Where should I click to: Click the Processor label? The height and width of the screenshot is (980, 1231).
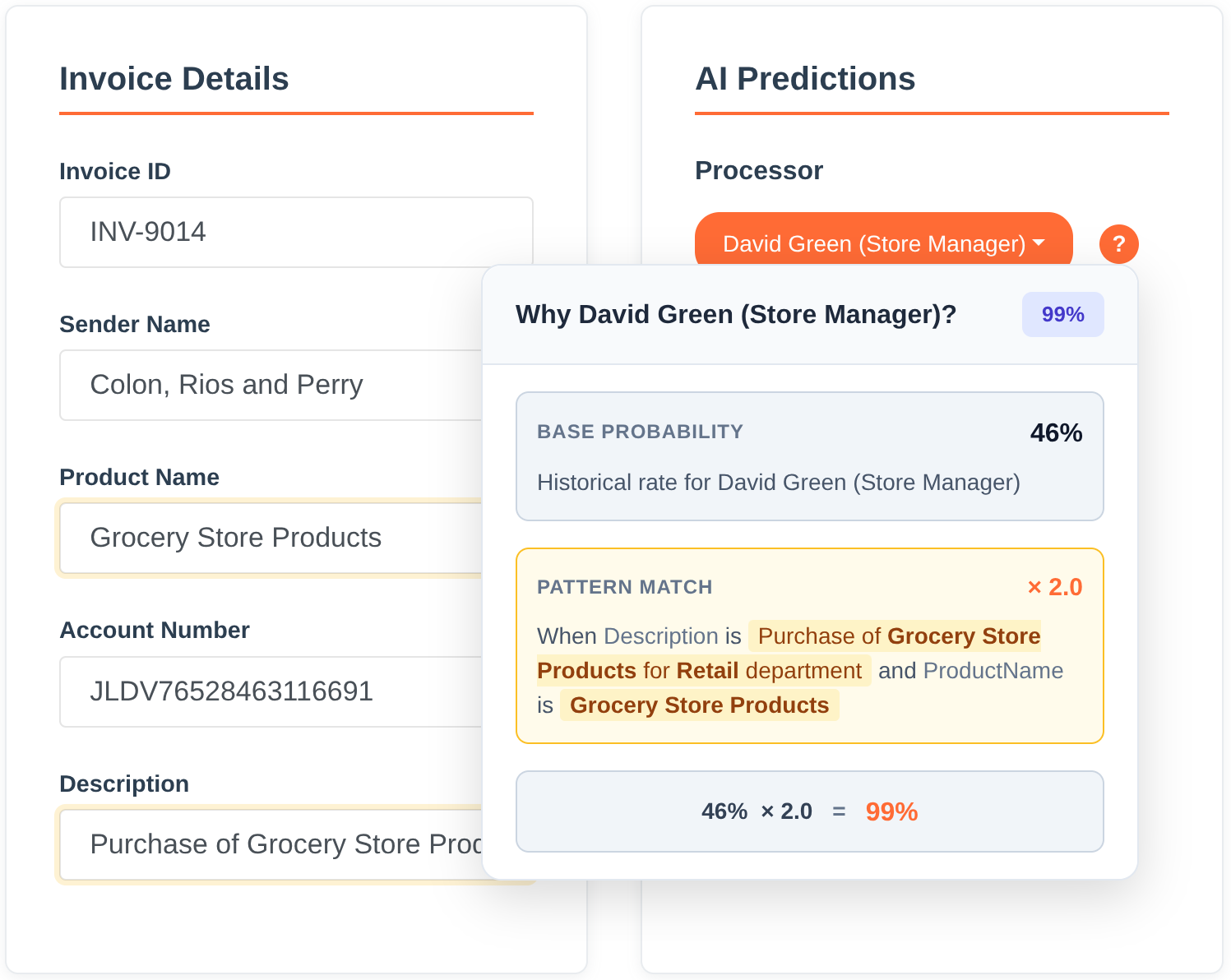pos(758,170)
